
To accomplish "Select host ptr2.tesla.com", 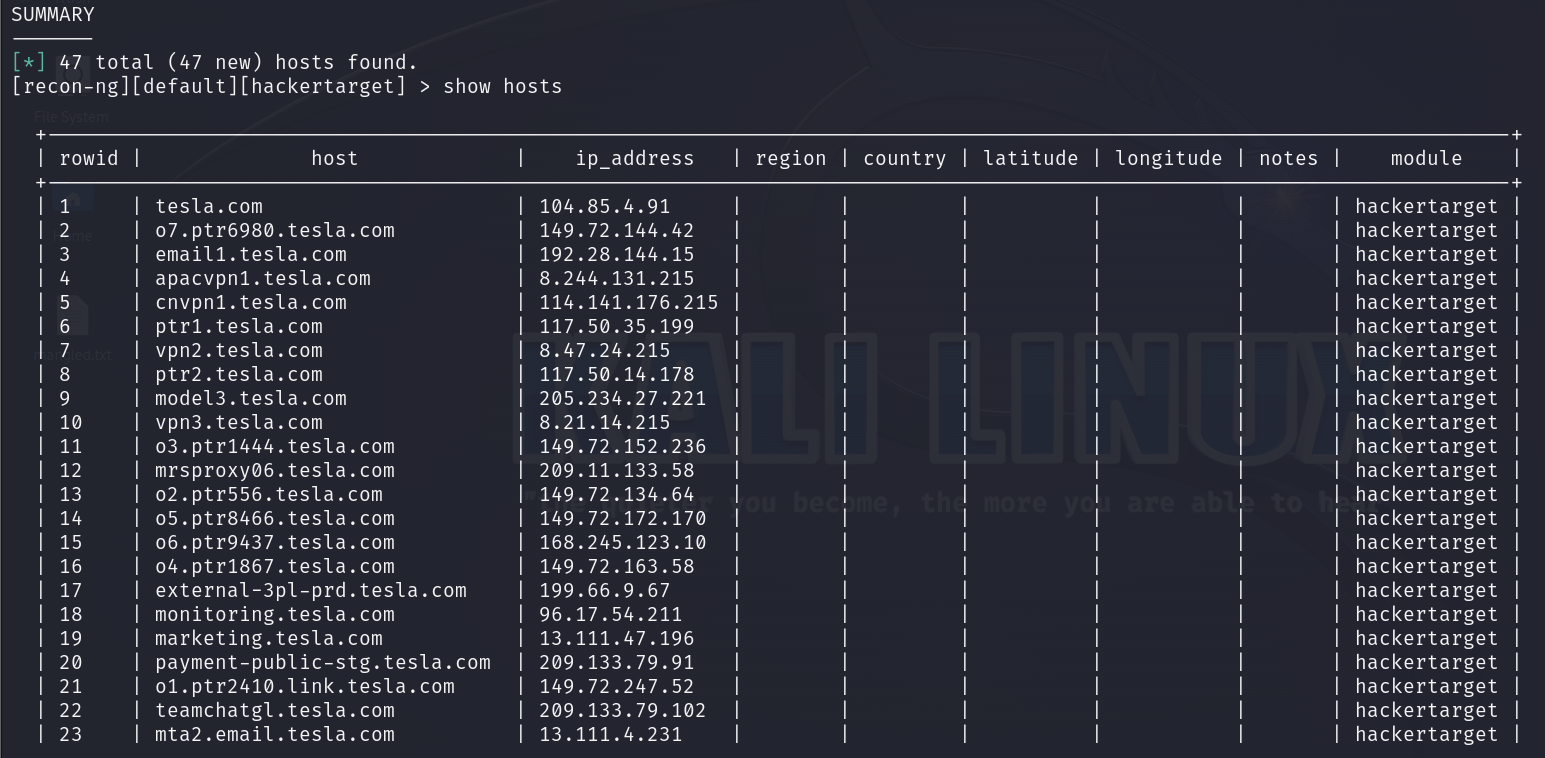I will [x=239, y=374].
